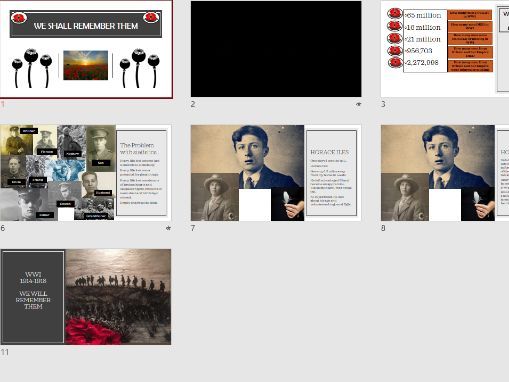This screenshot has width=509, height=382.
Task: Click the '2,272,998' figure on slide 3
Action: click(x=422, y=63)
